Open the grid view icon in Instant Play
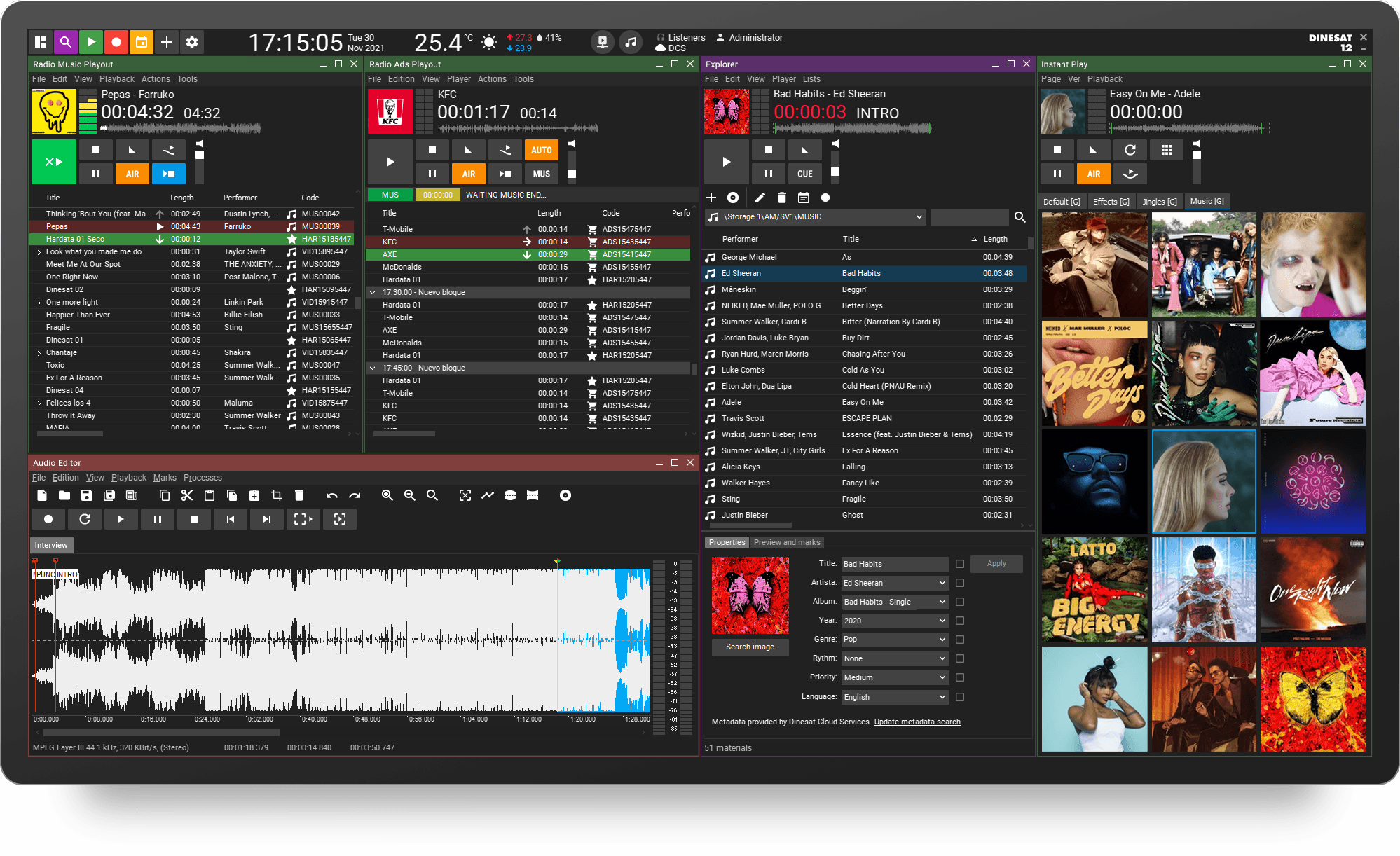 (x=1166, y=149)
